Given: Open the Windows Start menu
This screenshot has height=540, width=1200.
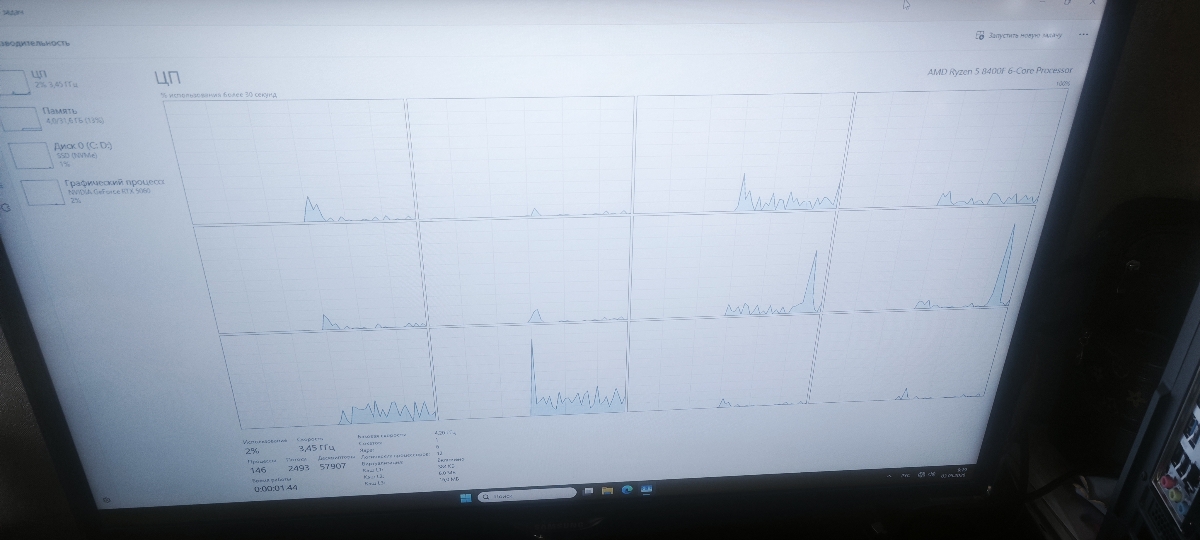Looking at the screenshot, I should pyautogui.click(x=466, y=497).
